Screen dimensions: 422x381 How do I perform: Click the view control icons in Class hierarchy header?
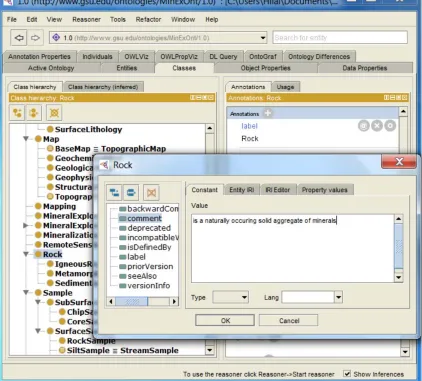(x=201, y=98)
